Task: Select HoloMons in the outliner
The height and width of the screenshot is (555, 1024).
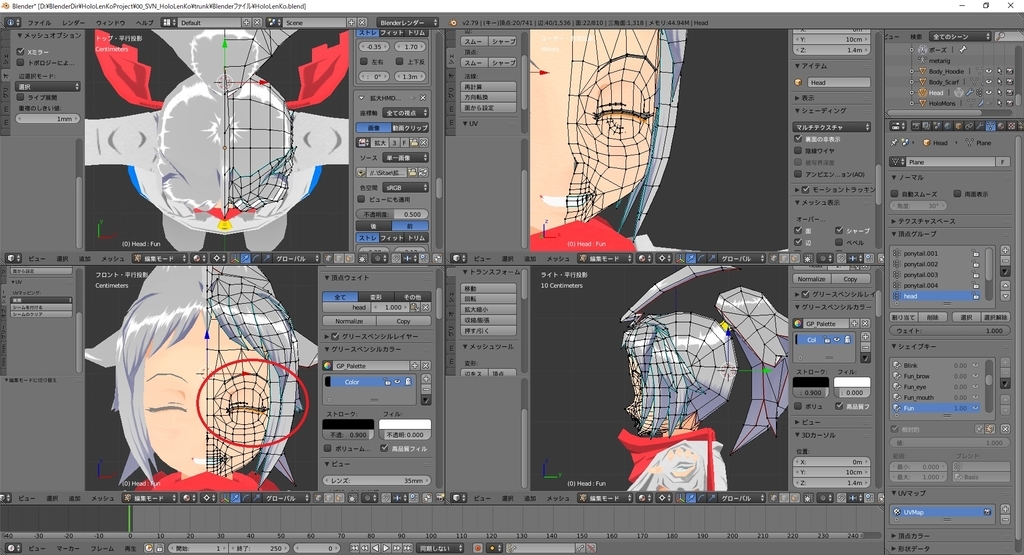Action: click(942, 103)
